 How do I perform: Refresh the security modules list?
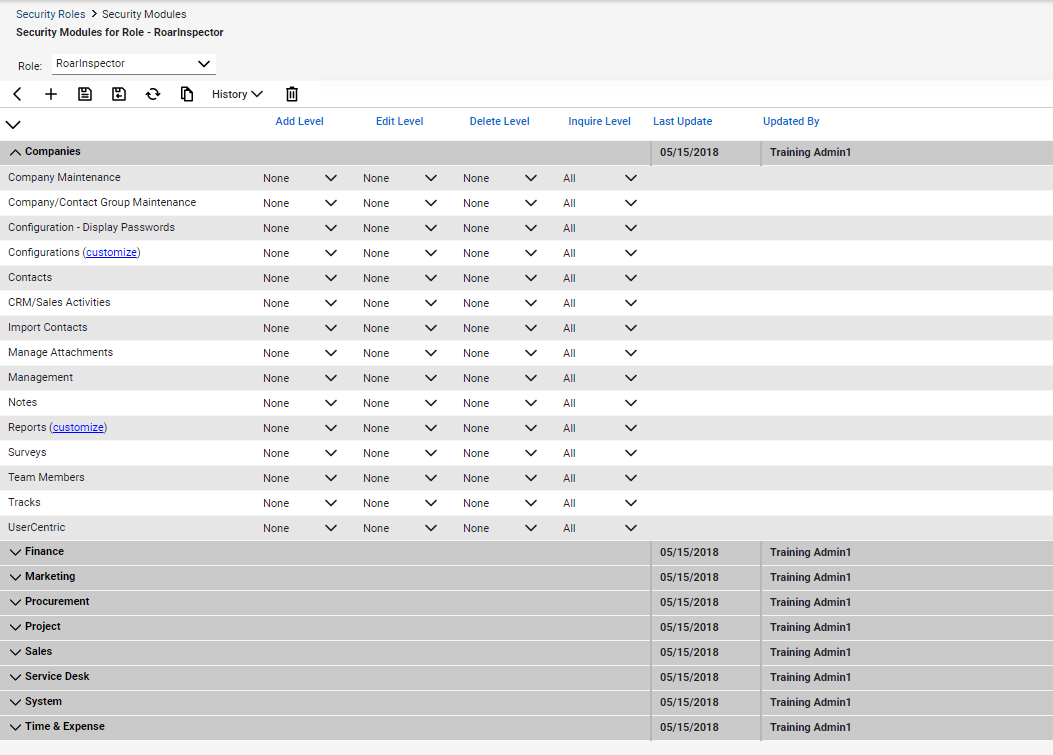(x=153, y=93)
